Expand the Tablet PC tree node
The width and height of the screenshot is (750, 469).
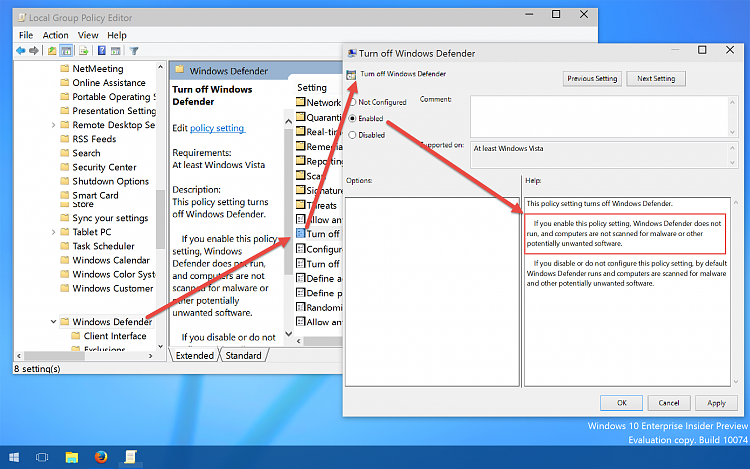[53, 232]
